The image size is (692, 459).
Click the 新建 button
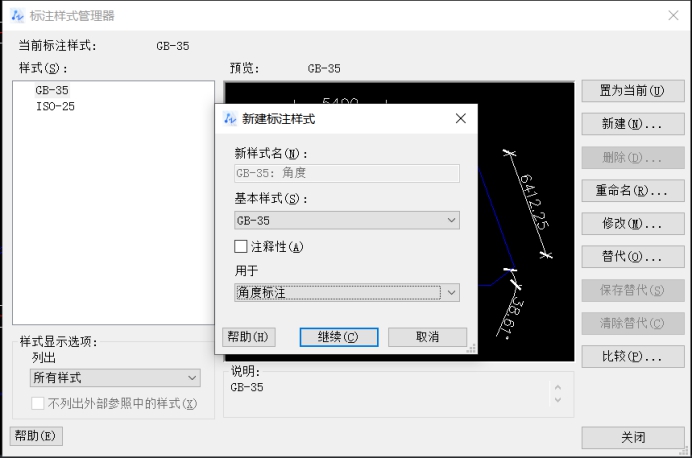click(x=632, y=124)
